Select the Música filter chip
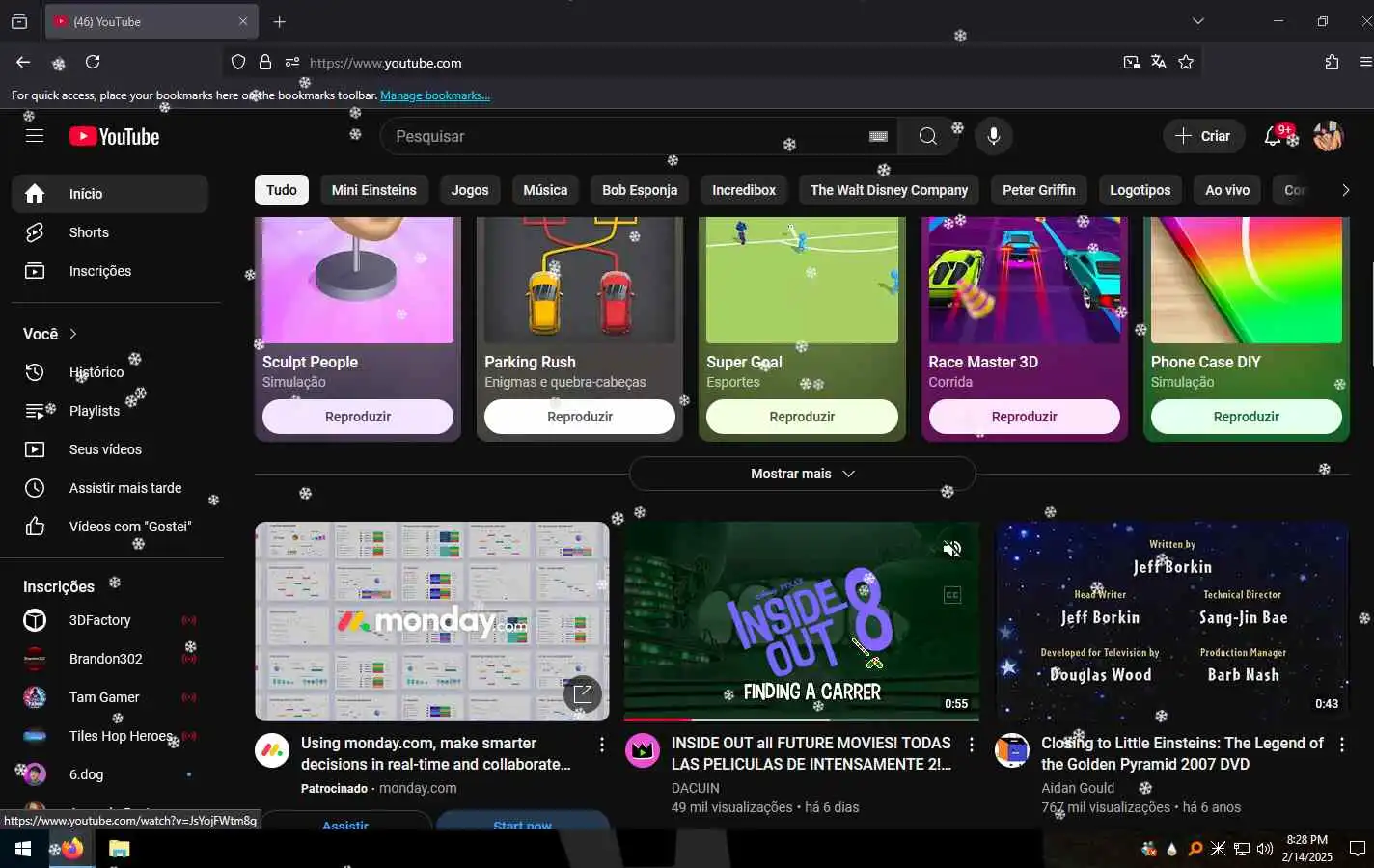This screenshot has height=868, width=1374. click(x=545, y=190)
